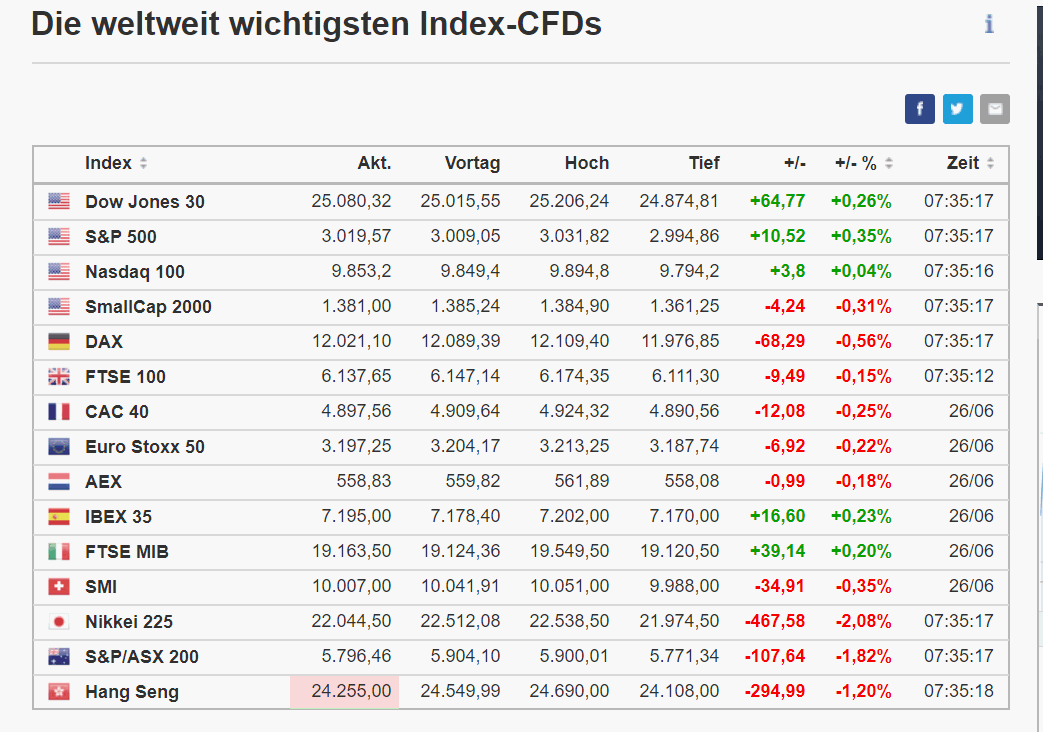Click the Swiss flag beside SMI
Image resolution: width=1043 pixels, height=732 pixels.
click(x=59, y=587)
